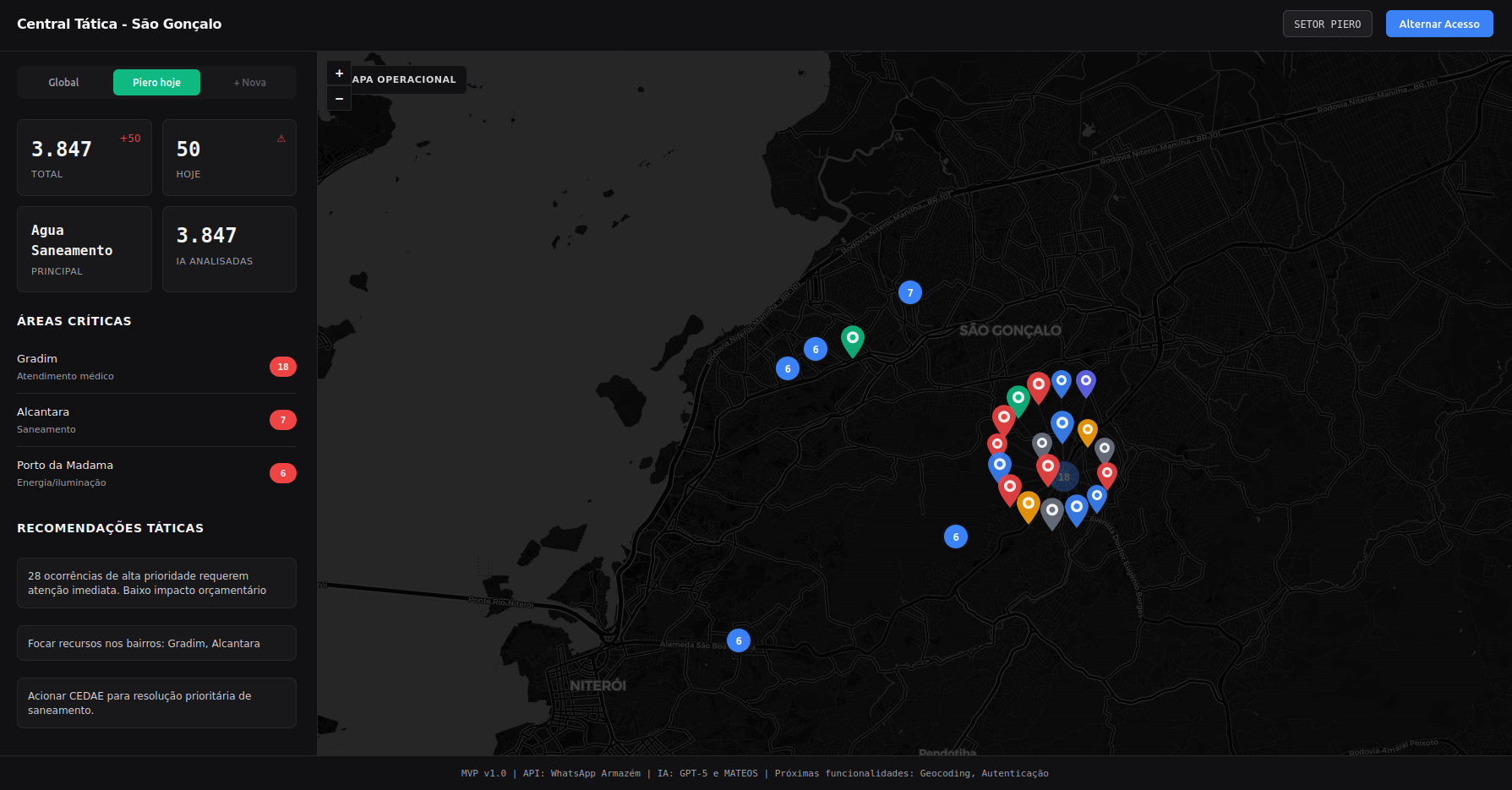Select orange pin beside the central blue pin
This screenshot has height=790, width=1512.
tap(1088, 432)
